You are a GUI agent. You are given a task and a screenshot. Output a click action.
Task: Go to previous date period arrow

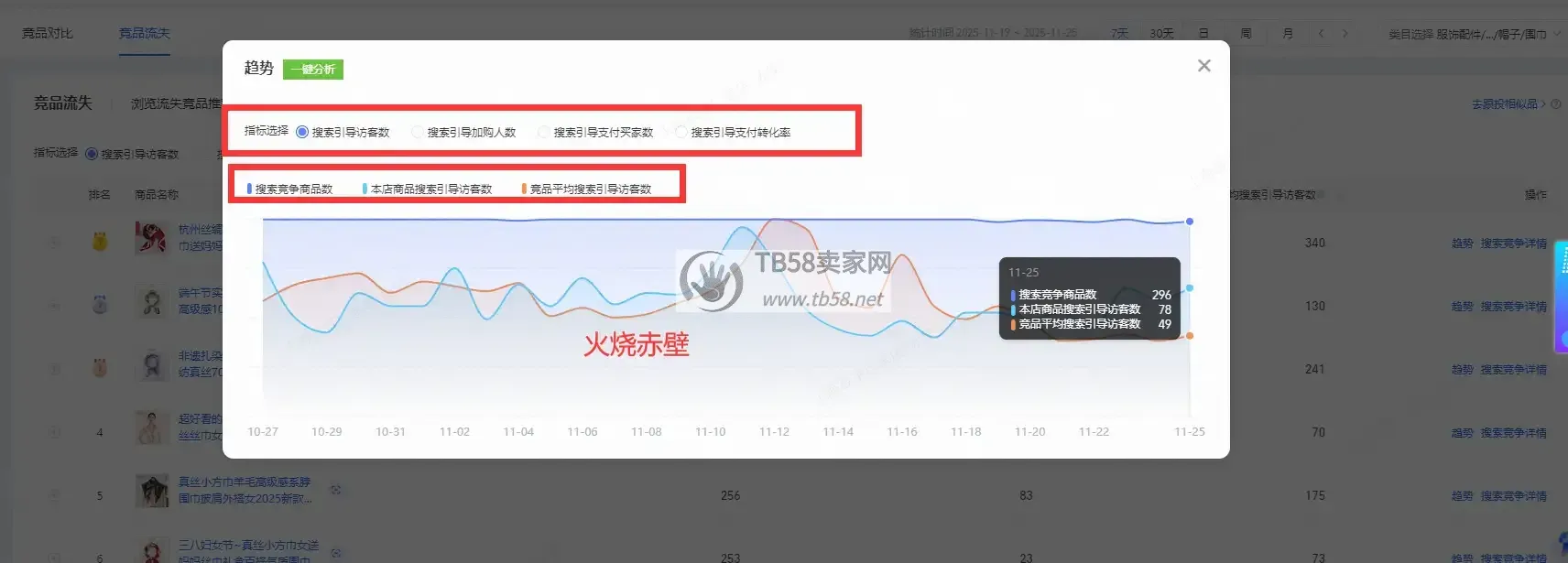click(1321, 33)
